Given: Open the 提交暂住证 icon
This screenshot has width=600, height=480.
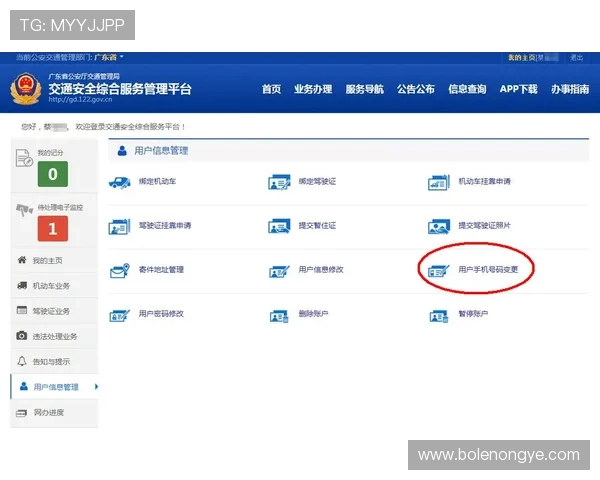Looking at the screenshot, I should (x=279, y=226).
